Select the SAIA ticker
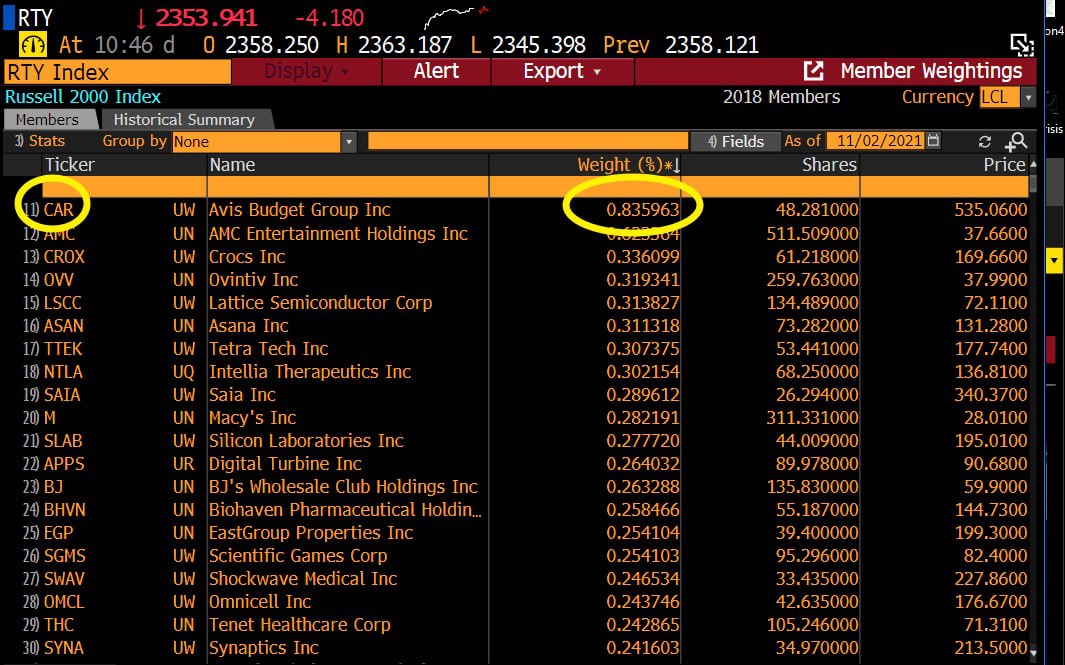The image size is (1065, 665). click(x=62, y=395)
